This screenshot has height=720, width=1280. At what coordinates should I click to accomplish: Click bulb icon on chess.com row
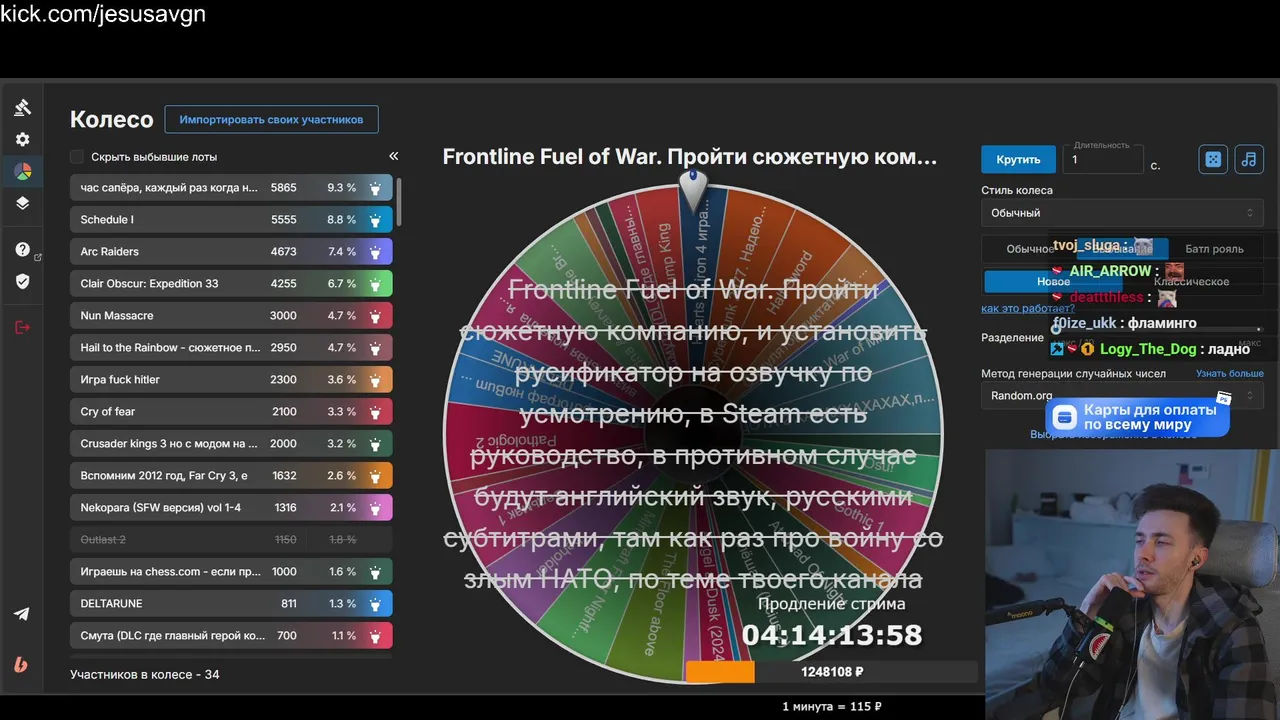[x=375, y=572]
